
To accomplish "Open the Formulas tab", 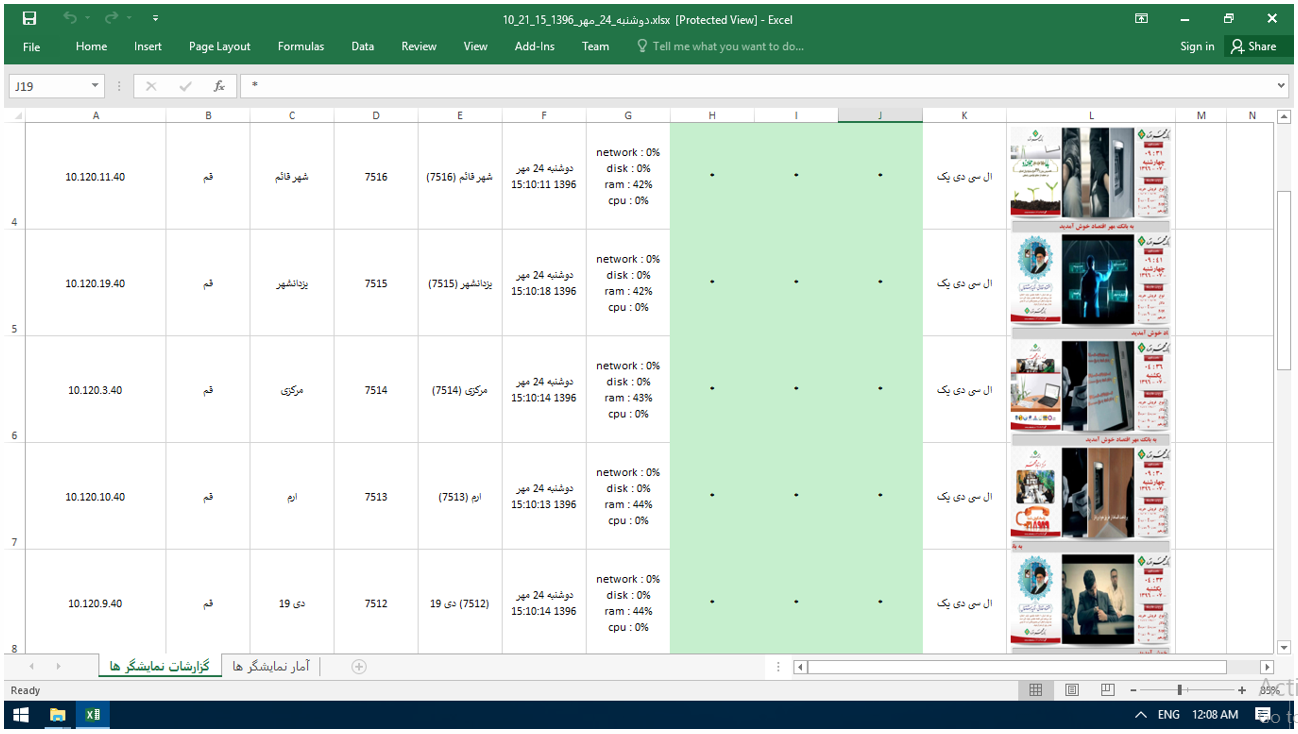I will 301,46.
